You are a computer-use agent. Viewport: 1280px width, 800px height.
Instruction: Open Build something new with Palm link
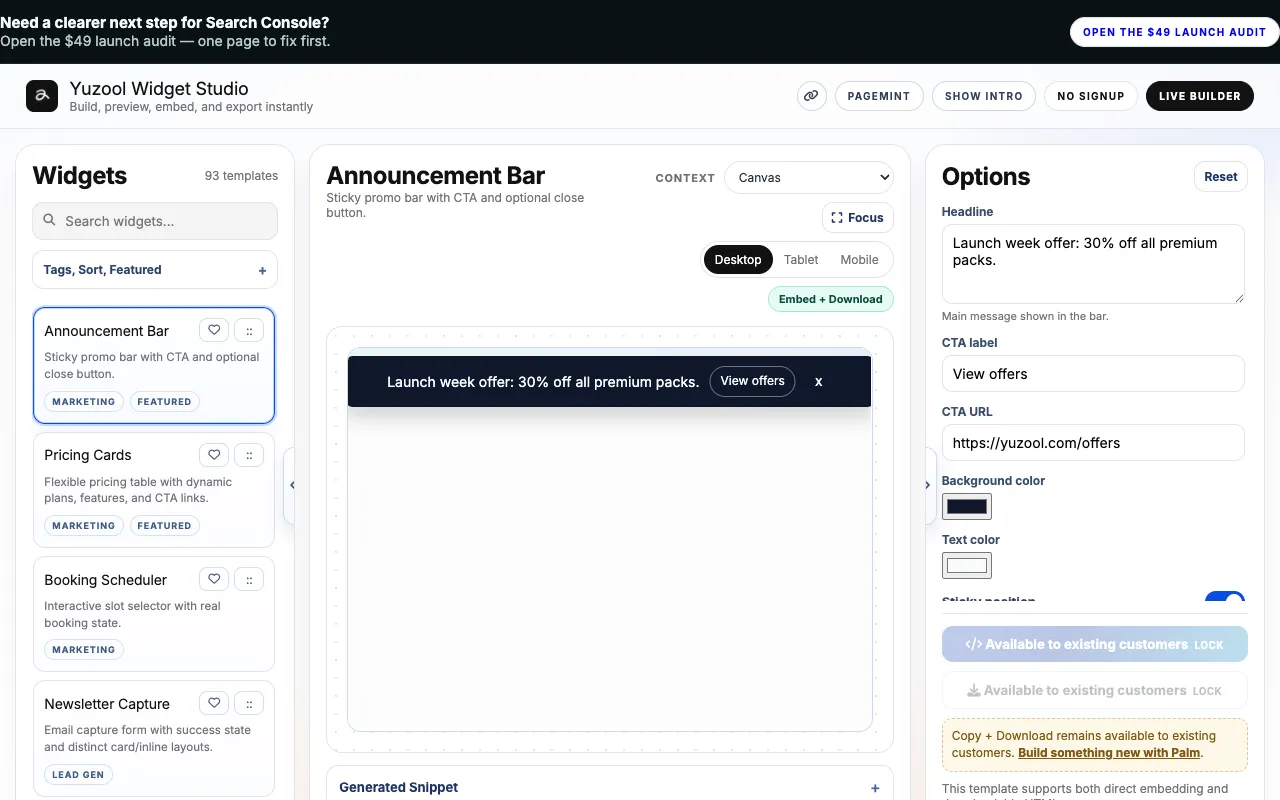(x=1110, y=753)
